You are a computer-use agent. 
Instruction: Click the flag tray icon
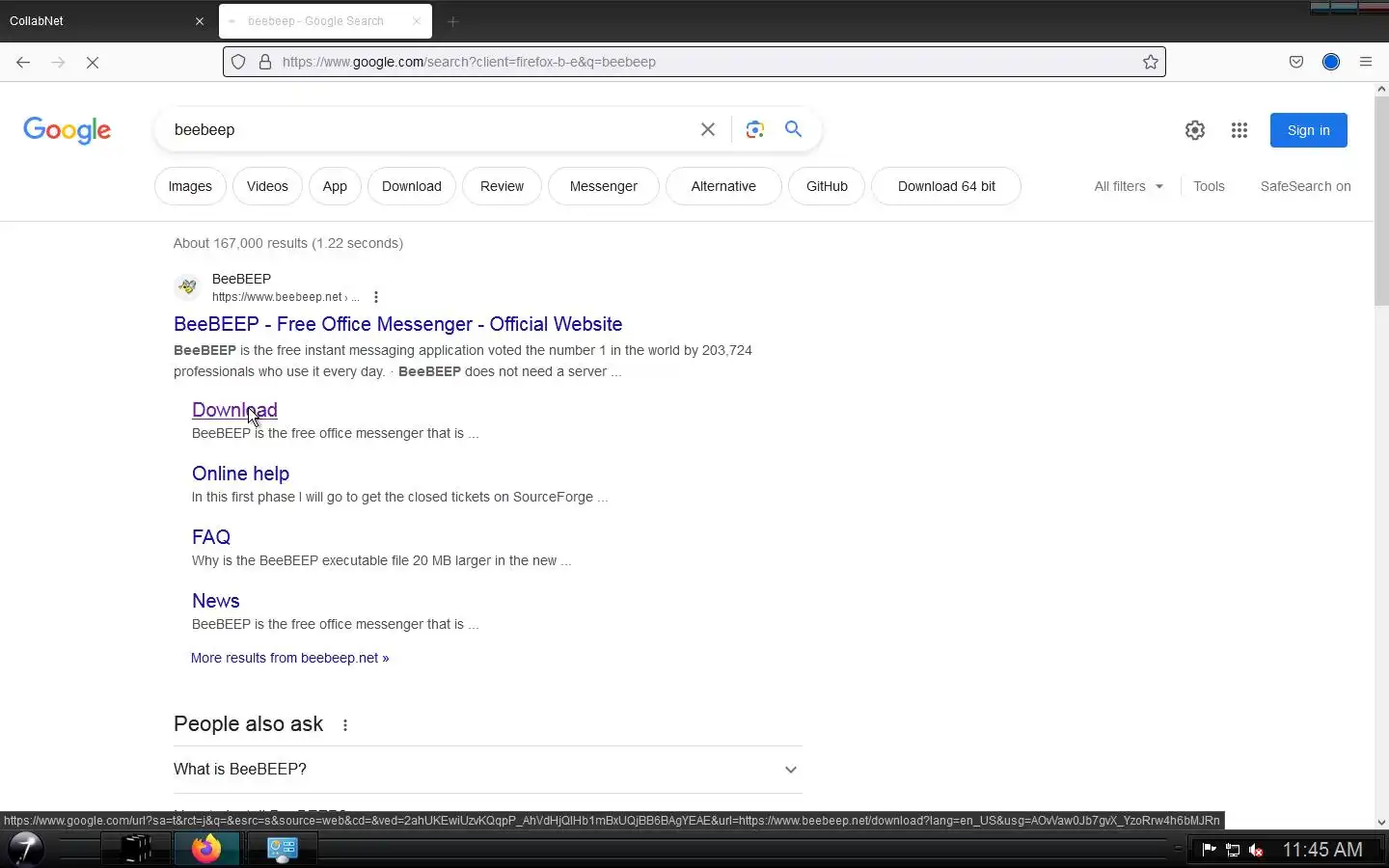click(1209, 850)
